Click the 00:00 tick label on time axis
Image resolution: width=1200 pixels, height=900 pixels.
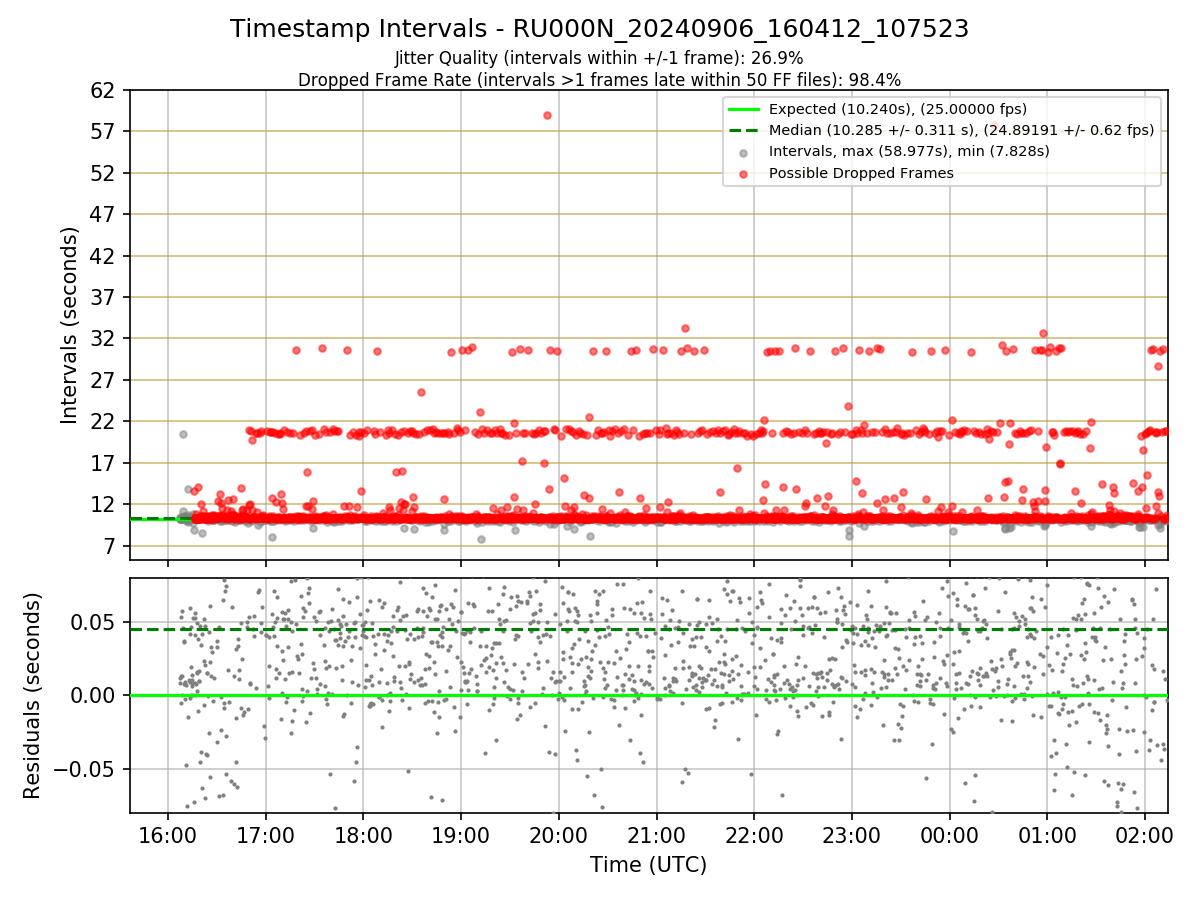point(949,833)
